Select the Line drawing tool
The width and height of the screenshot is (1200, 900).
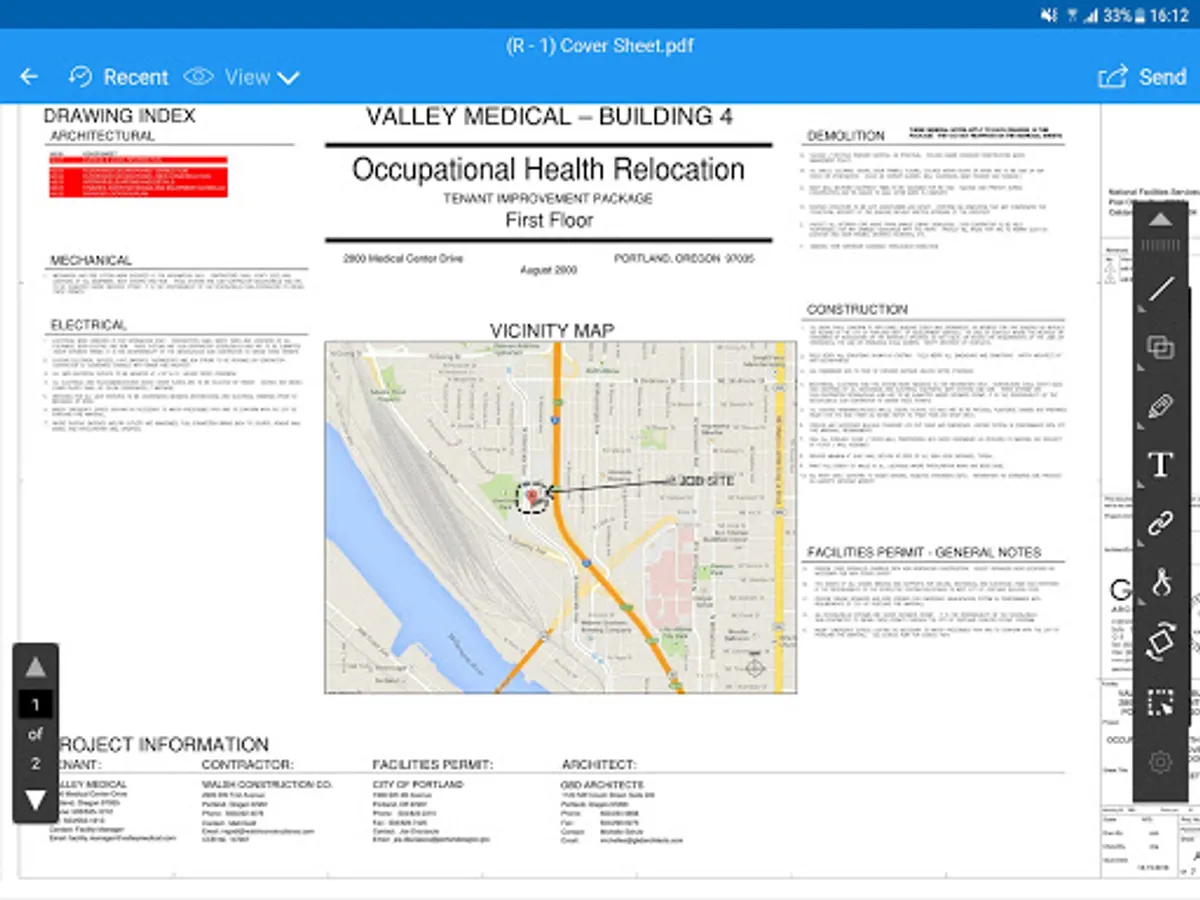(x=1160, y=290)
